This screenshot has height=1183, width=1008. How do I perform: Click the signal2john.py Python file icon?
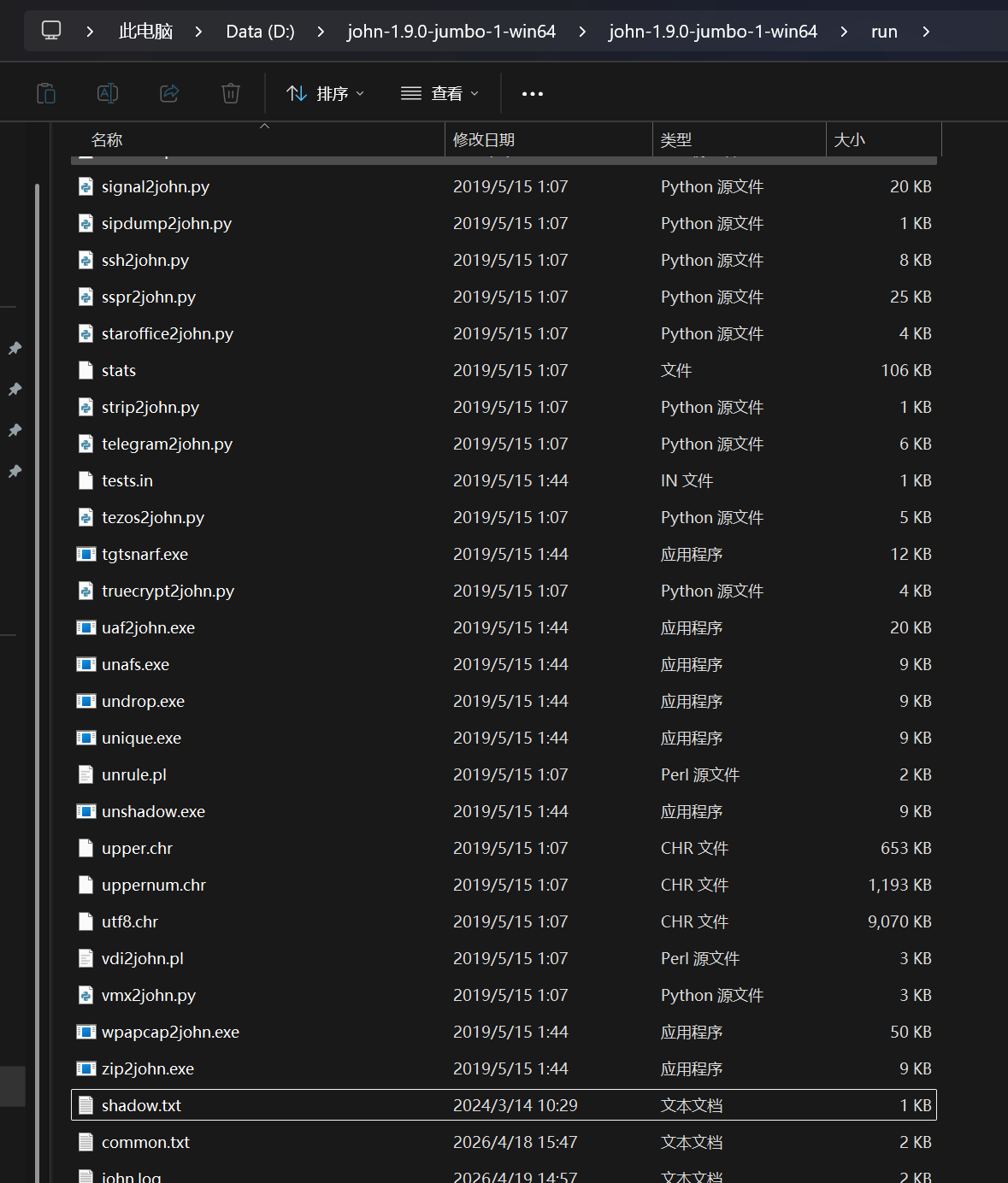(x=85, y=186)
